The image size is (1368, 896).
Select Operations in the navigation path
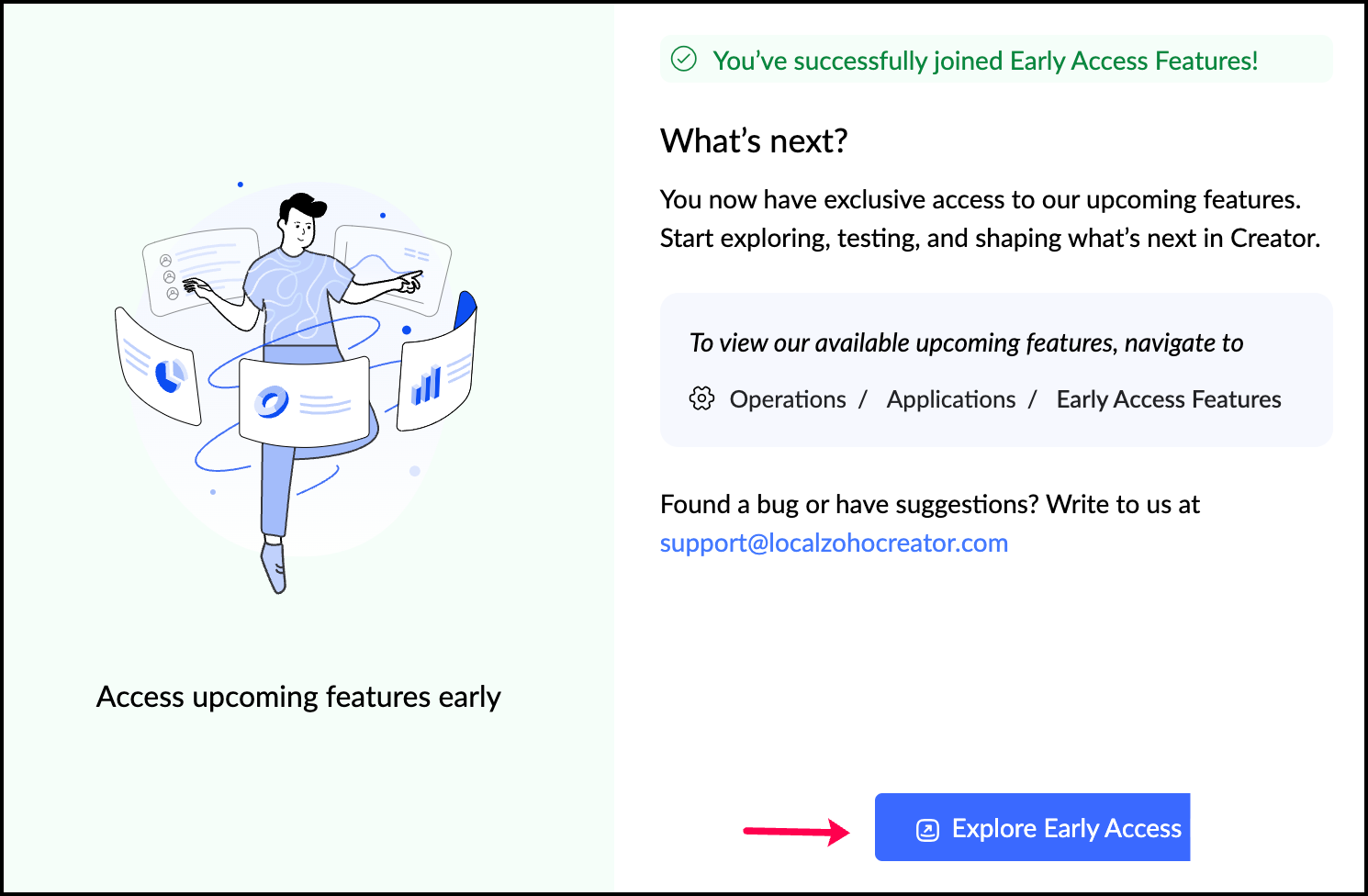[x=788, y=399]
